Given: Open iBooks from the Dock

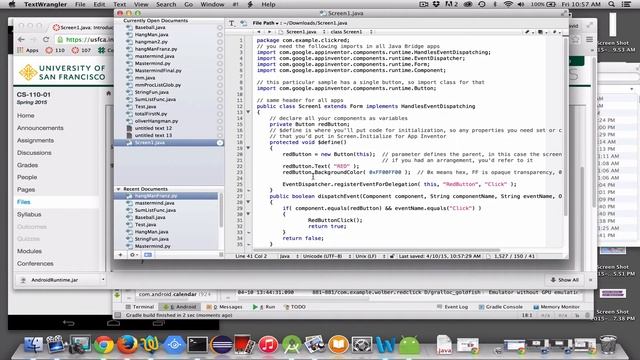Looking at the screenshot, I should (338, 345).
